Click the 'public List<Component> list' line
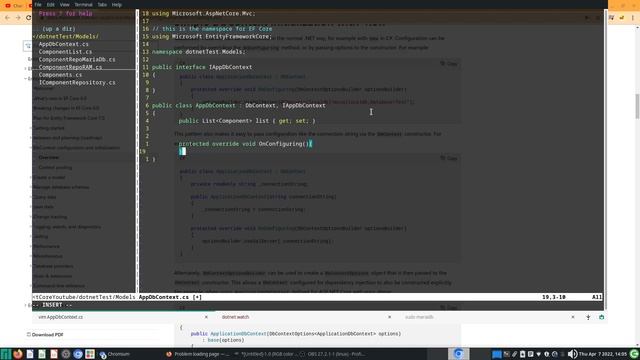 pyautogui.click(x=247, y=121)
